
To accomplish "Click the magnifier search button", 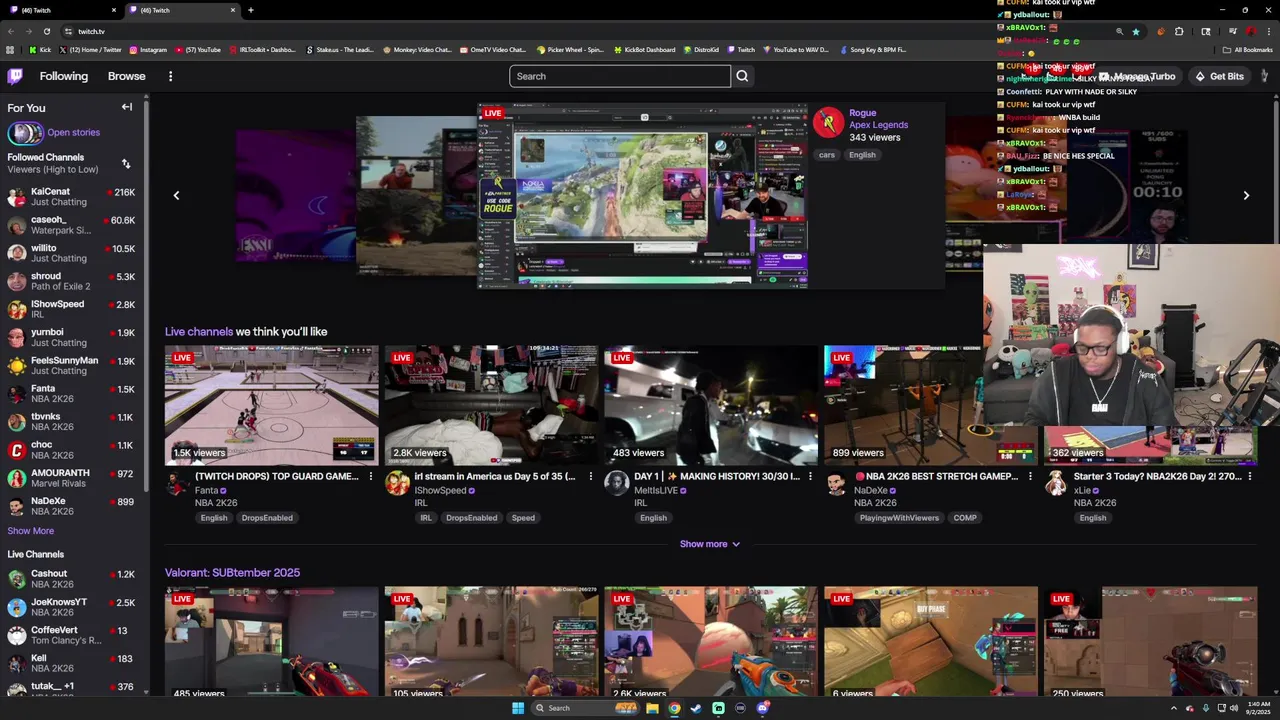I will [742, 76].
